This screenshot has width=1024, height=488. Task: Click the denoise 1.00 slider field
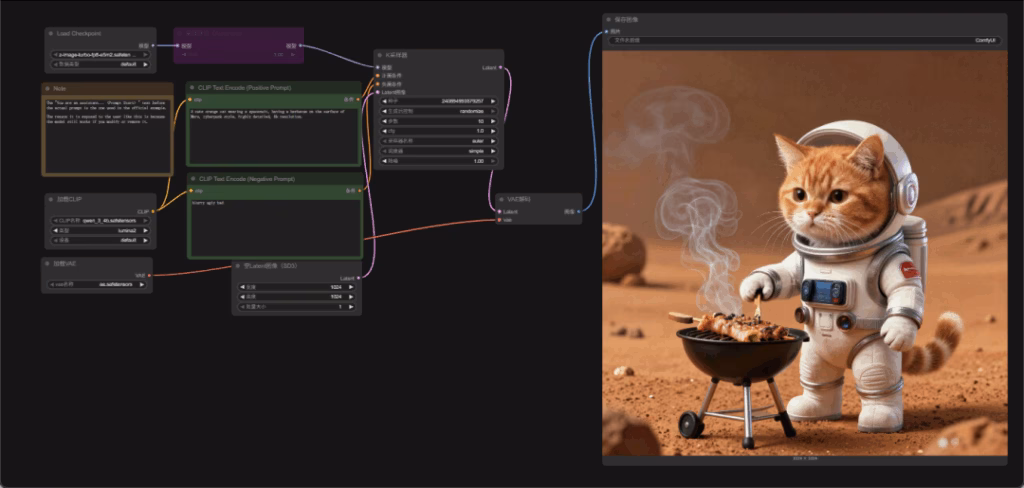tap(438, 161)
